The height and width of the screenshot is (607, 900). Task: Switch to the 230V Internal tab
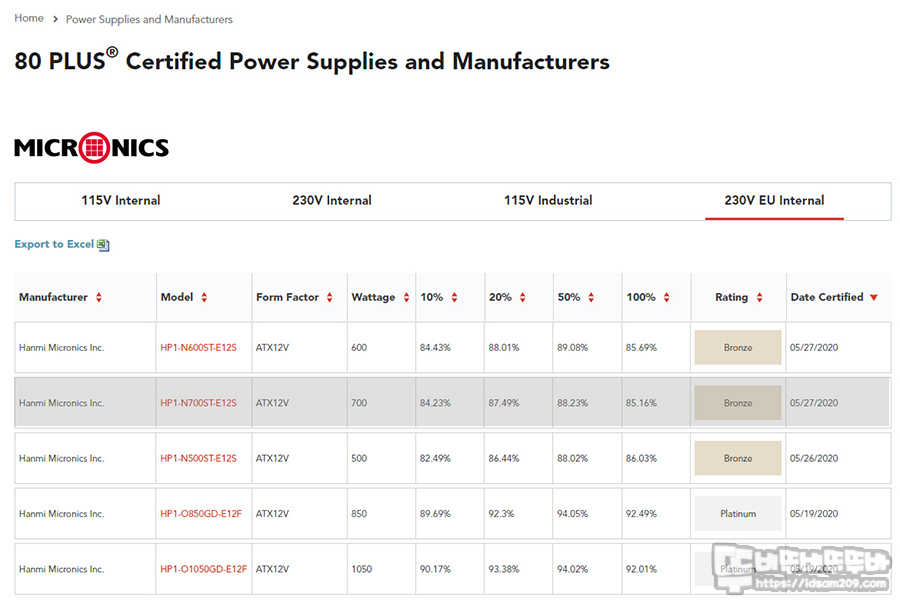pyautogui.click(x=332, y=200)
